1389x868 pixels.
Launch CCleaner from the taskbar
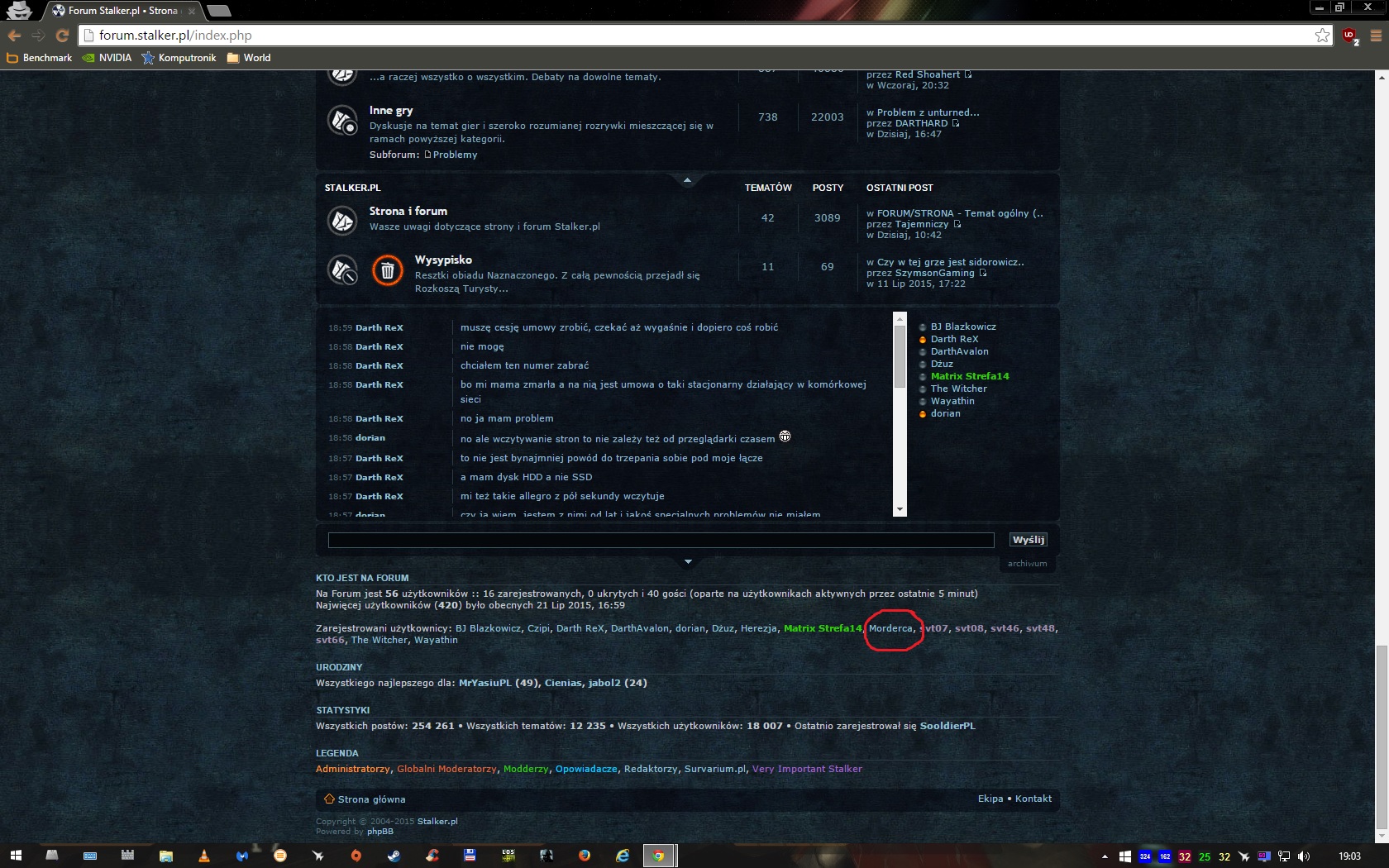[x=432, y=856]
